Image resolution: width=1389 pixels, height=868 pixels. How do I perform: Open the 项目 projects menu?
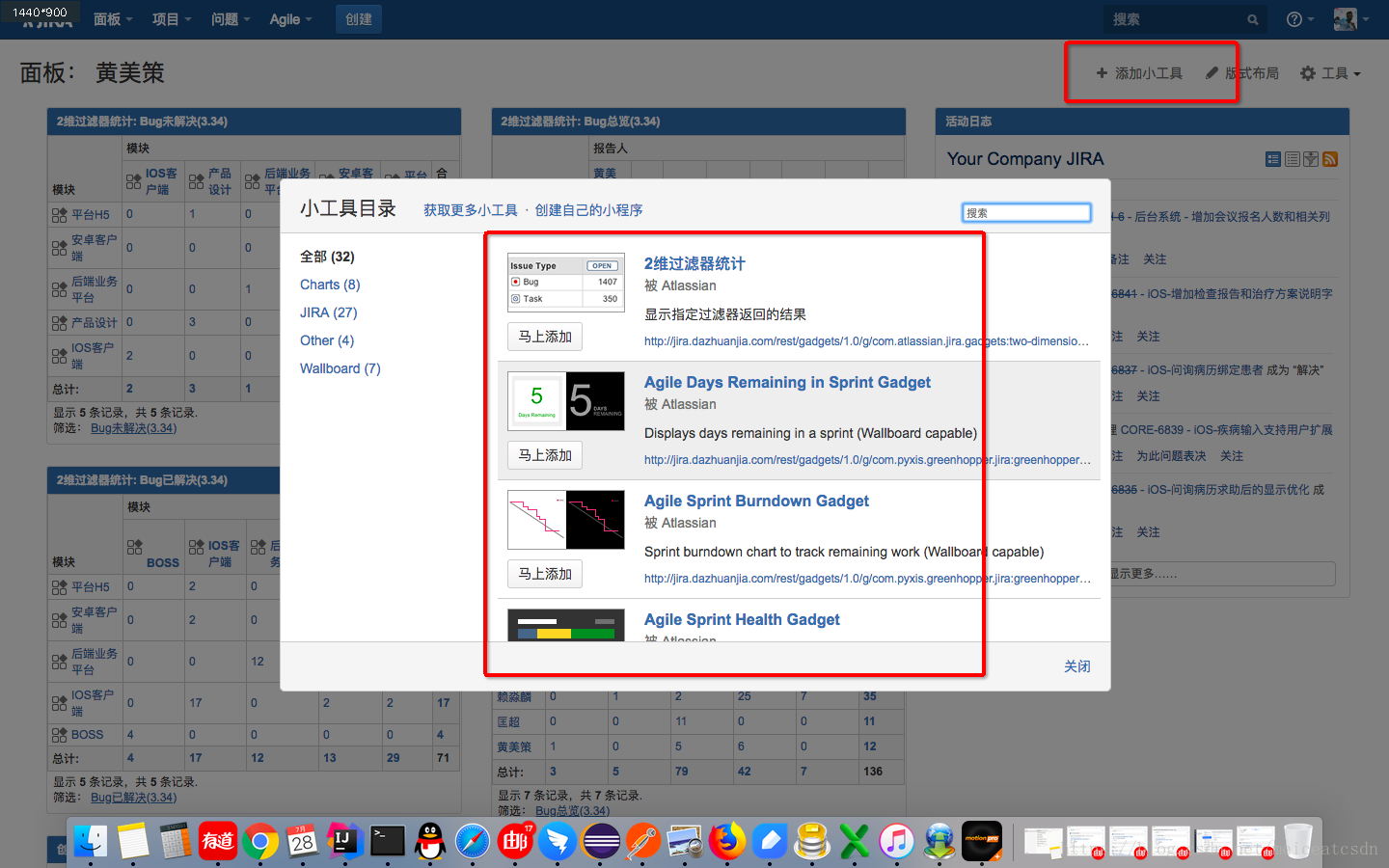(172, 19)
